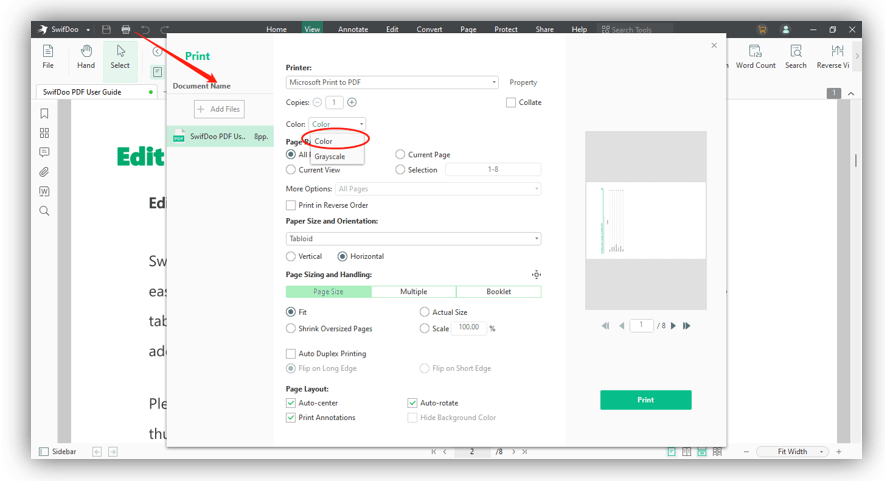Toggle the Sidebar icon in status bar
Screen dimensions: 885x481
click(x=43, y=452)
